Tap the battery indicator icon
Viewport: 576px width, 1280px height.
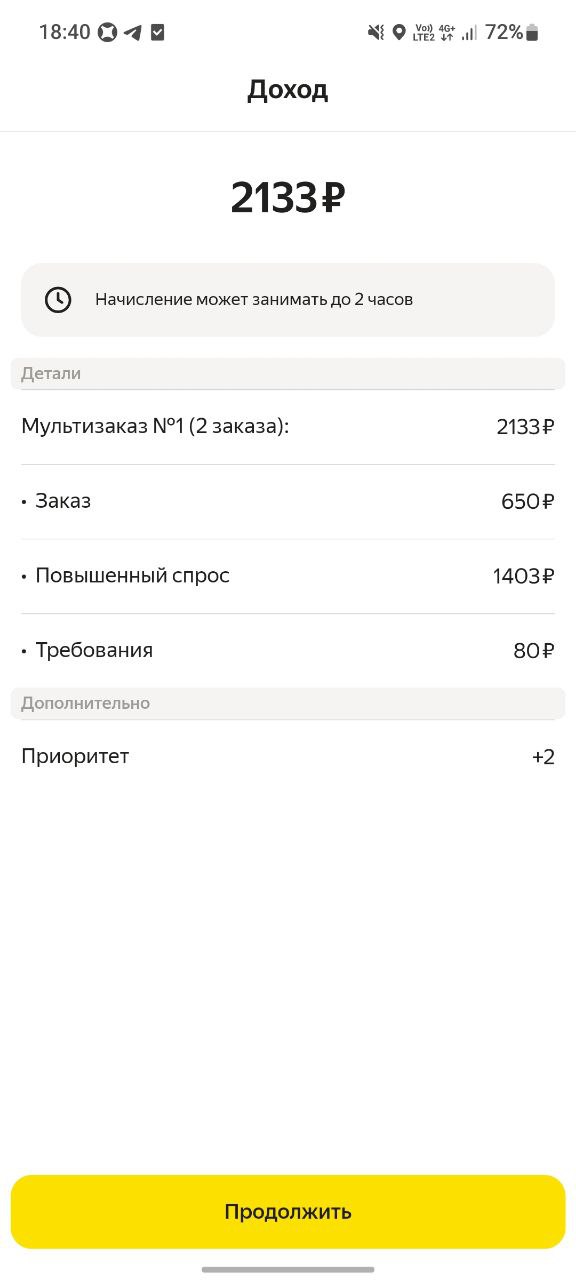532,32
